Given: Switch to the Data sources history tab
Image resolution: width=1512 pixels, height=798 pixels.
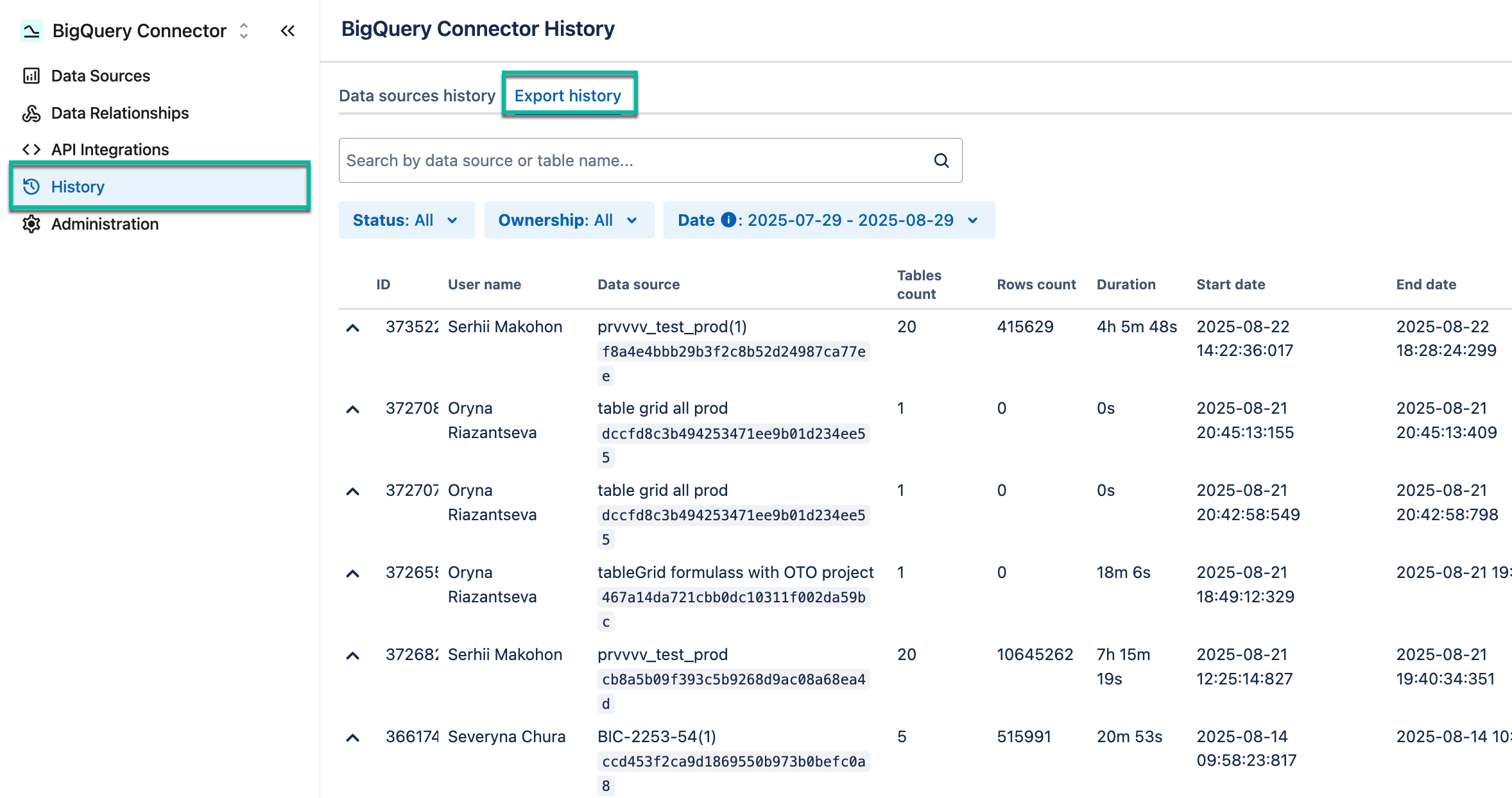Looking at the screenshot, I should tap(417, 95).
